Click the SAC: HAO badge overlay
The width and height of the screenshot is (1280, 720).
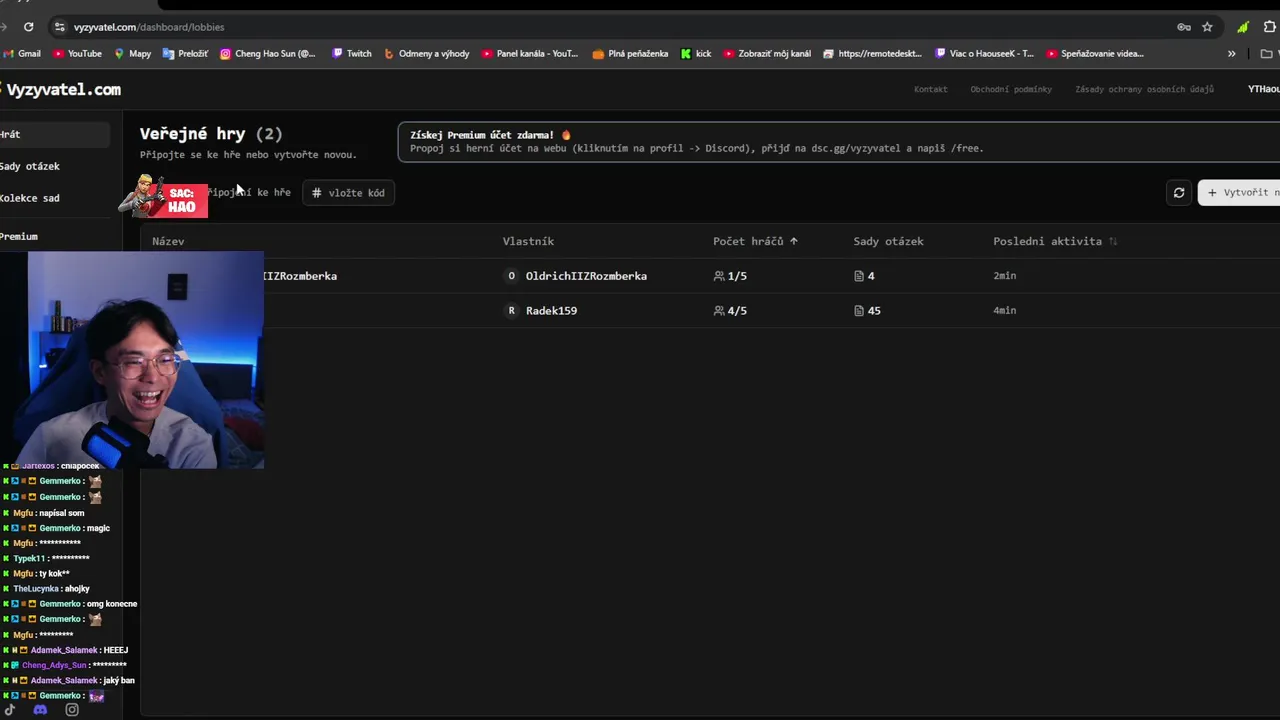pyautogui.click(x=163, y=197)
